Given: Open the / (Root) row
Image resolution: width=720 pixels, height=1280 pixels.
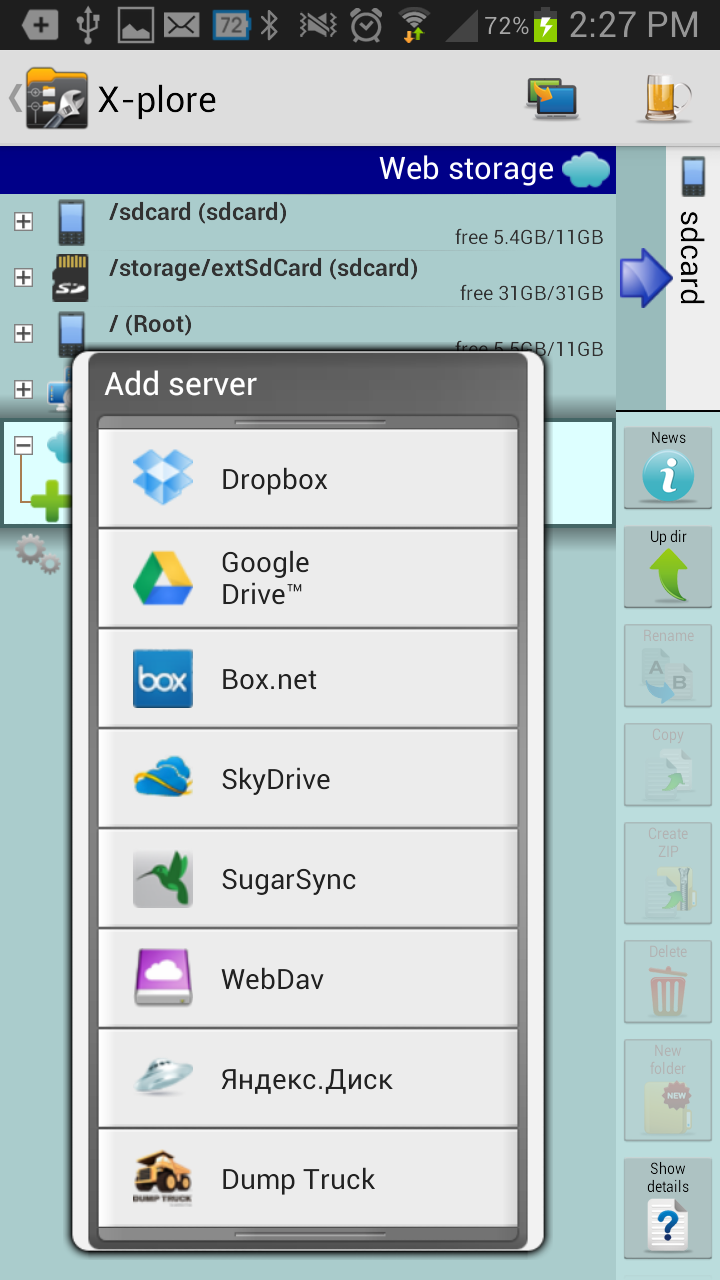Looking at the screenshot, I should 308,334.
